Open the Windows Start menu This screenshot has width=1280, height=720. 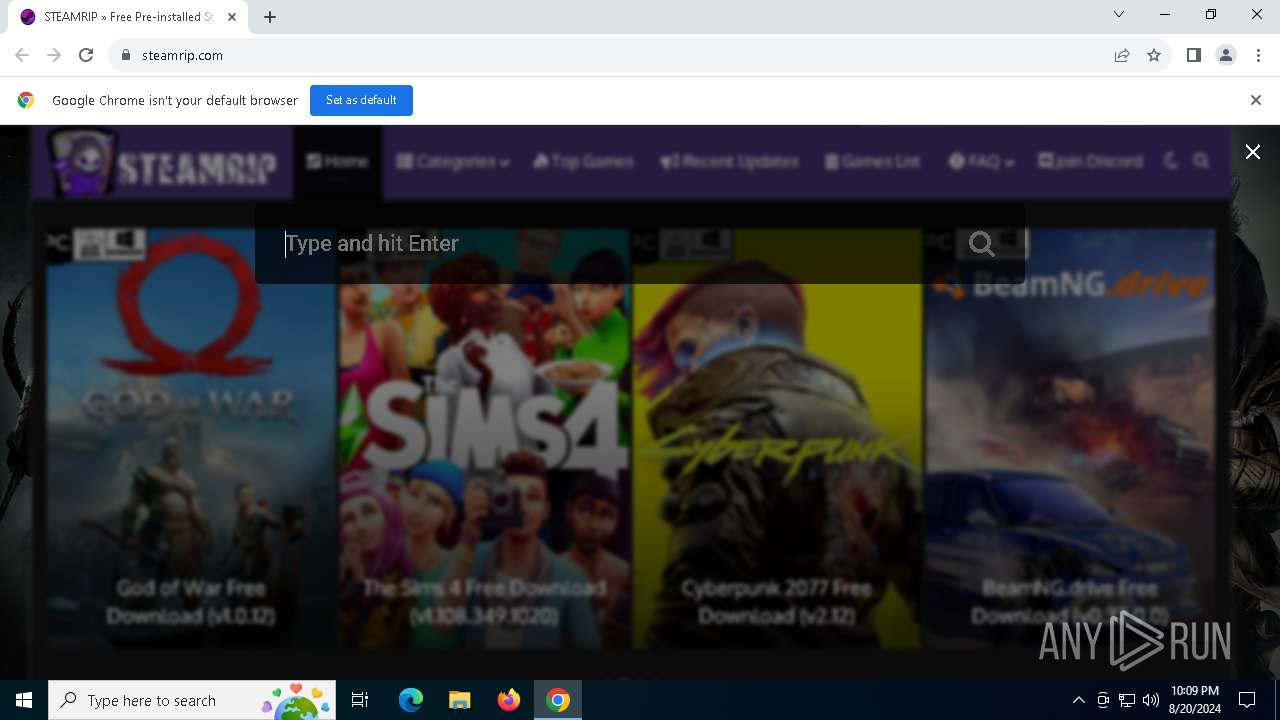point(24,700)
